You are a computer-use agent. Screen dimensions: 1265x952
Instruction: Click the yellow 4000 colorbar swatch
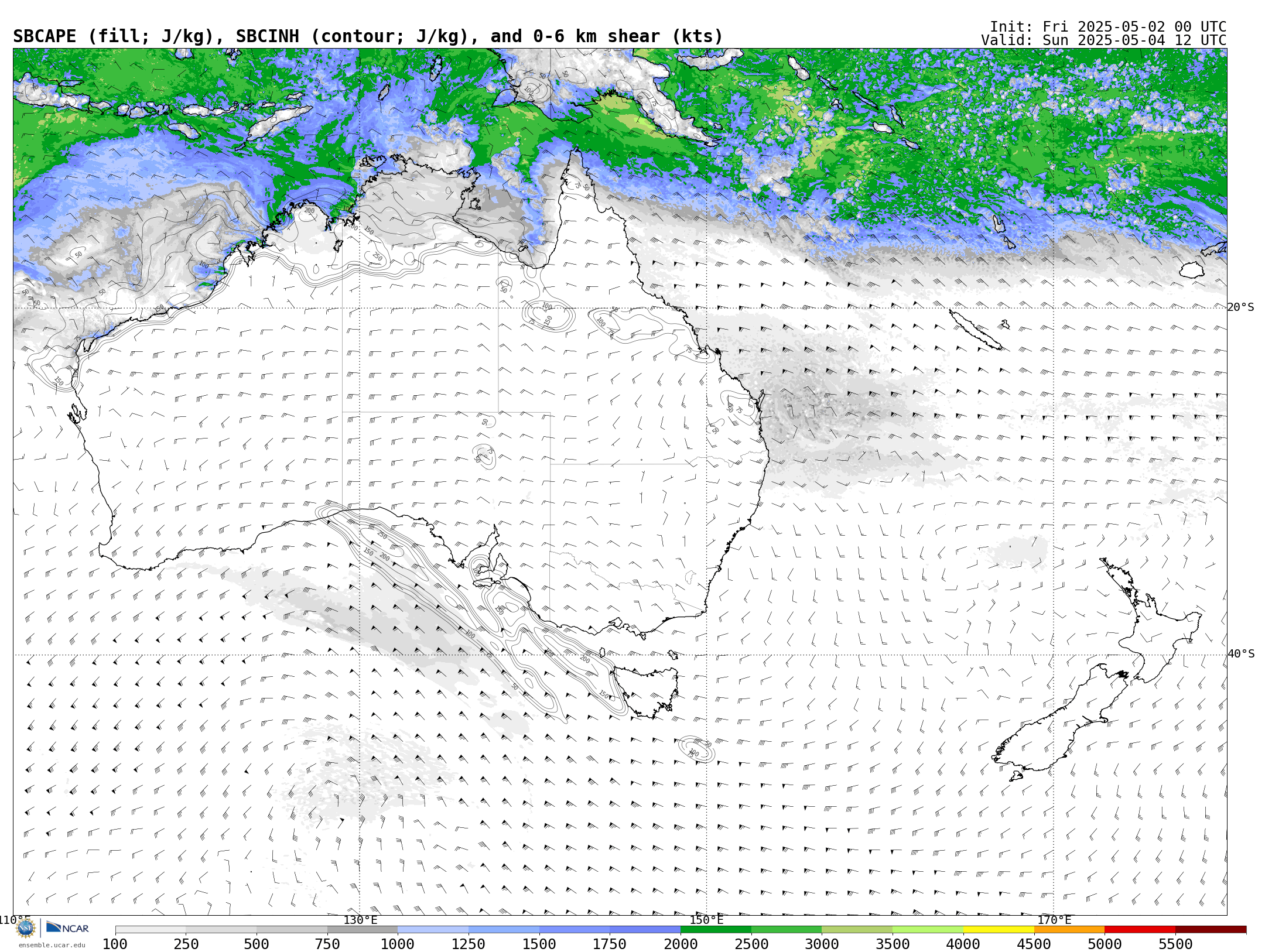point(999,929)
